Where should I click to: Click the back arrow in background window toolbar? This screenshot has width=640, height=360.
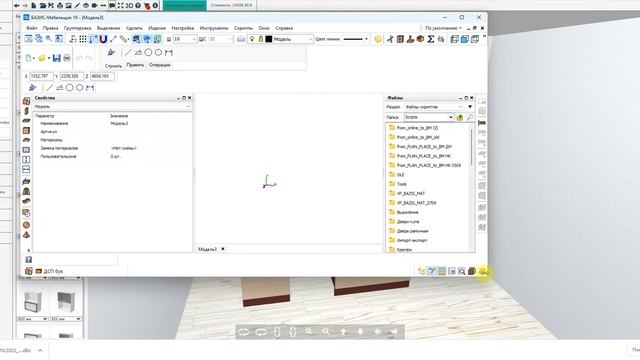coord(17,6)
